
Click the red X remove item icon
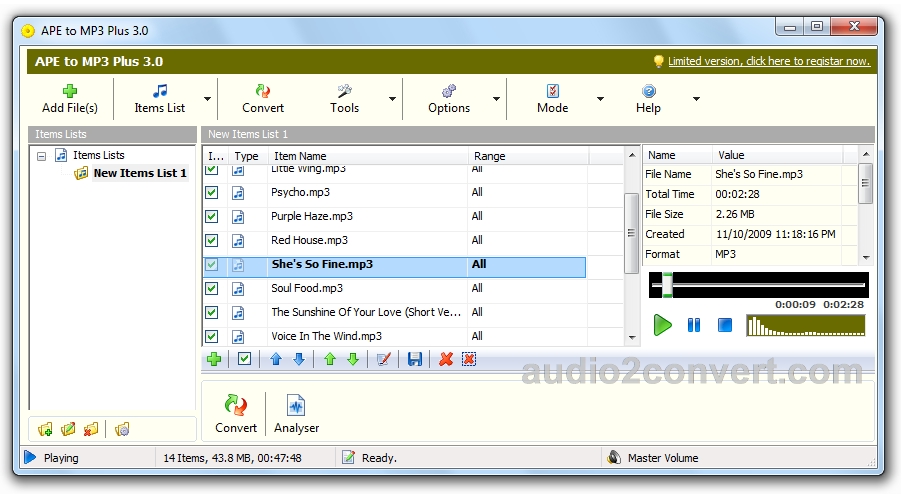(x=446, y=359)
